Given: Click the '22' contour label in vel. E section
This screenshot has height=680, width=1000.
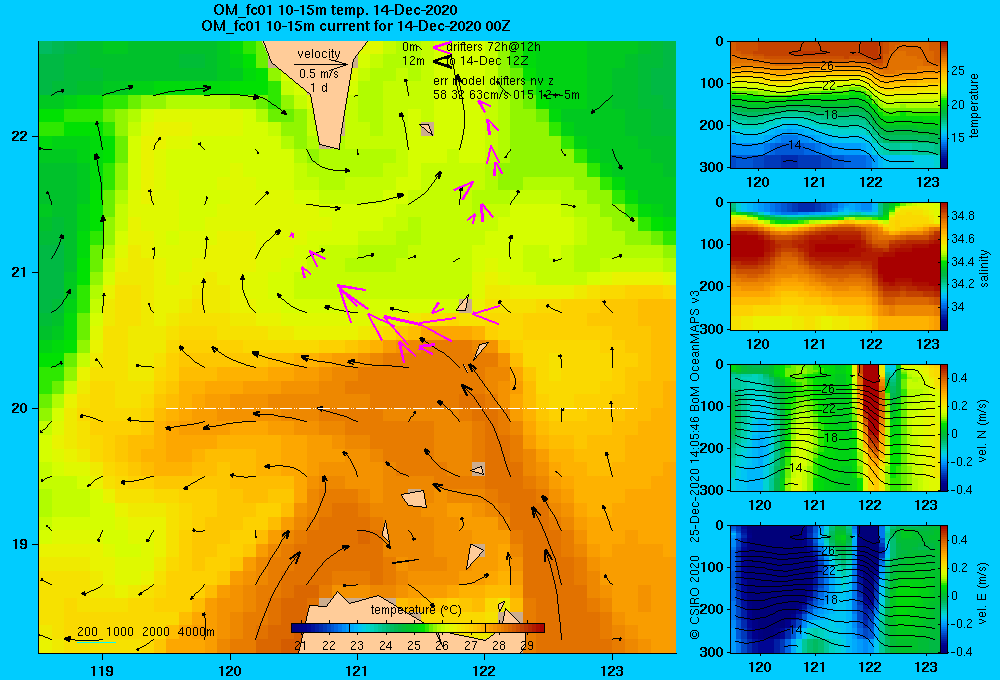Looking at the screenshot, I should click(x=828, y=570).
